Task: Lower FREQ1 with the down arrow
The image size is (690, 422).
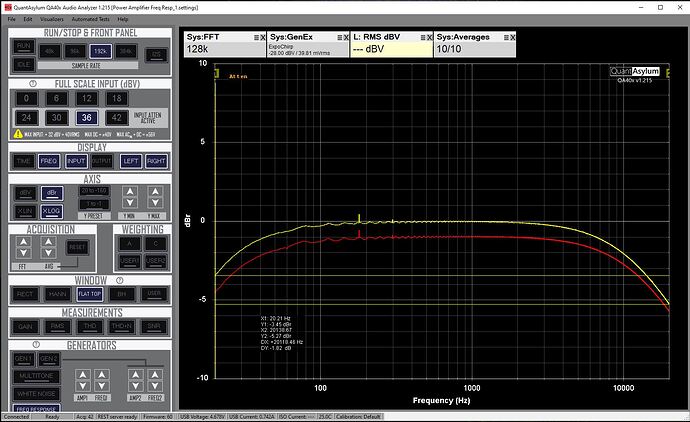Action: (x=102, y=386)
